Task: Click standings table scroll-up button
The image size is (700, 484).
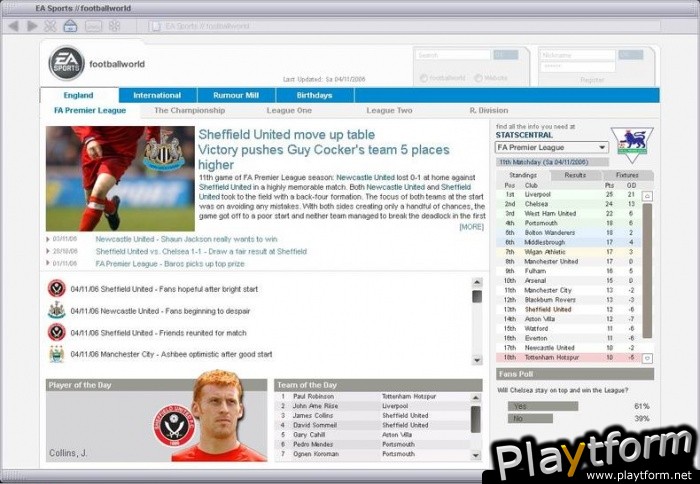Action: click(x=647, y=196)
